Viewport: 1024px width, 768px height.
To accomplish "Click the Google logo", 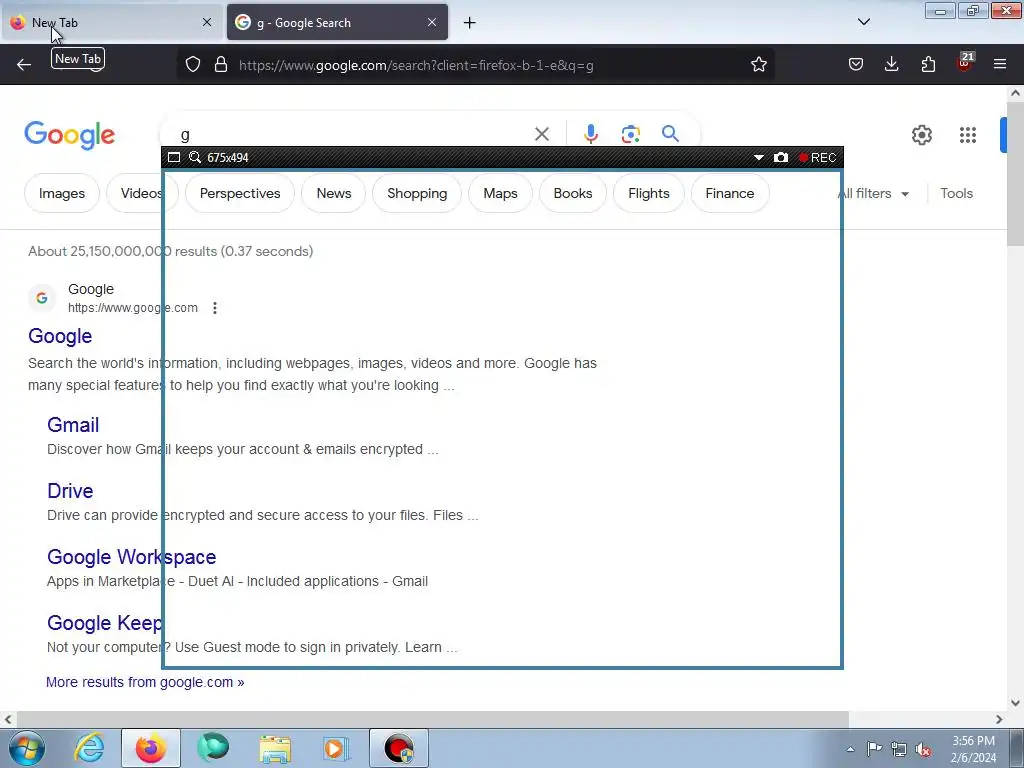I will click(x=69, y=135).
